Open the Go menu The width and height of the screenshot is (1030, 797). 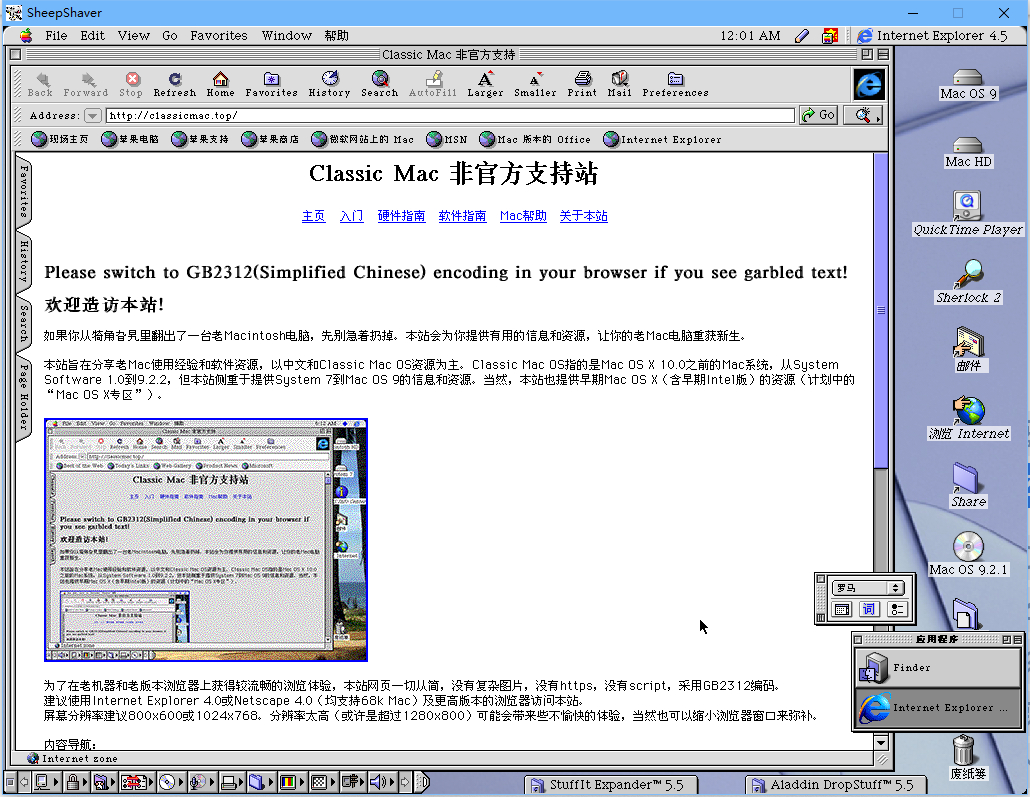click(x=169, y=35)
